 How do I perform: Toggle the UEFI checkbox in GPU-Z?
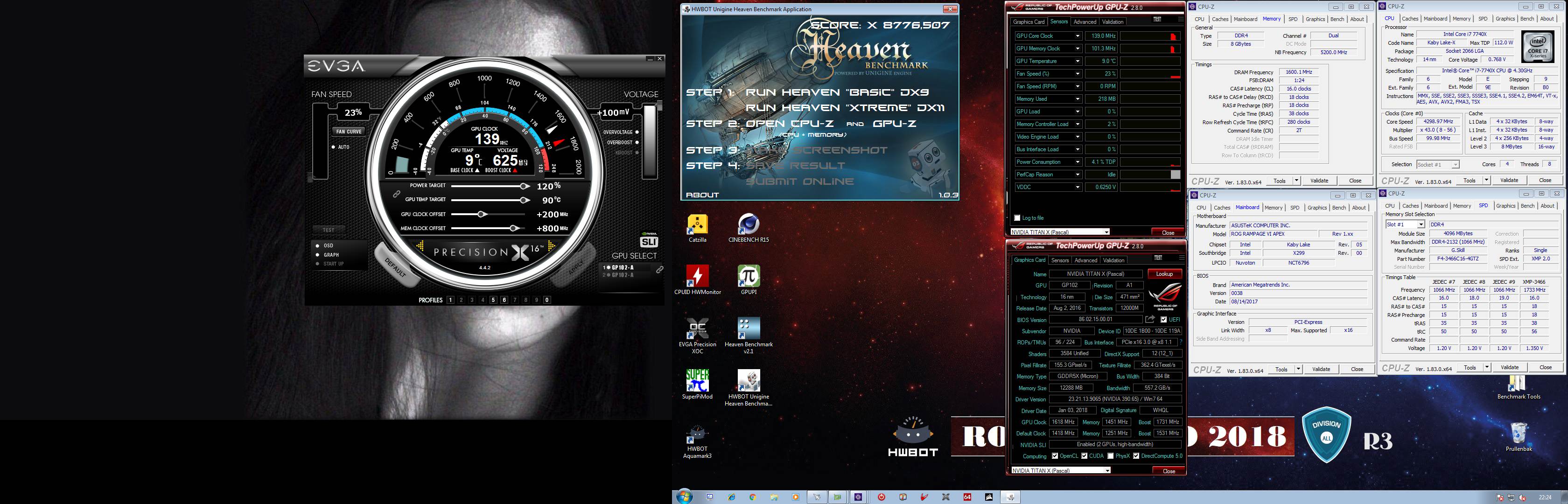[1163, 320]
